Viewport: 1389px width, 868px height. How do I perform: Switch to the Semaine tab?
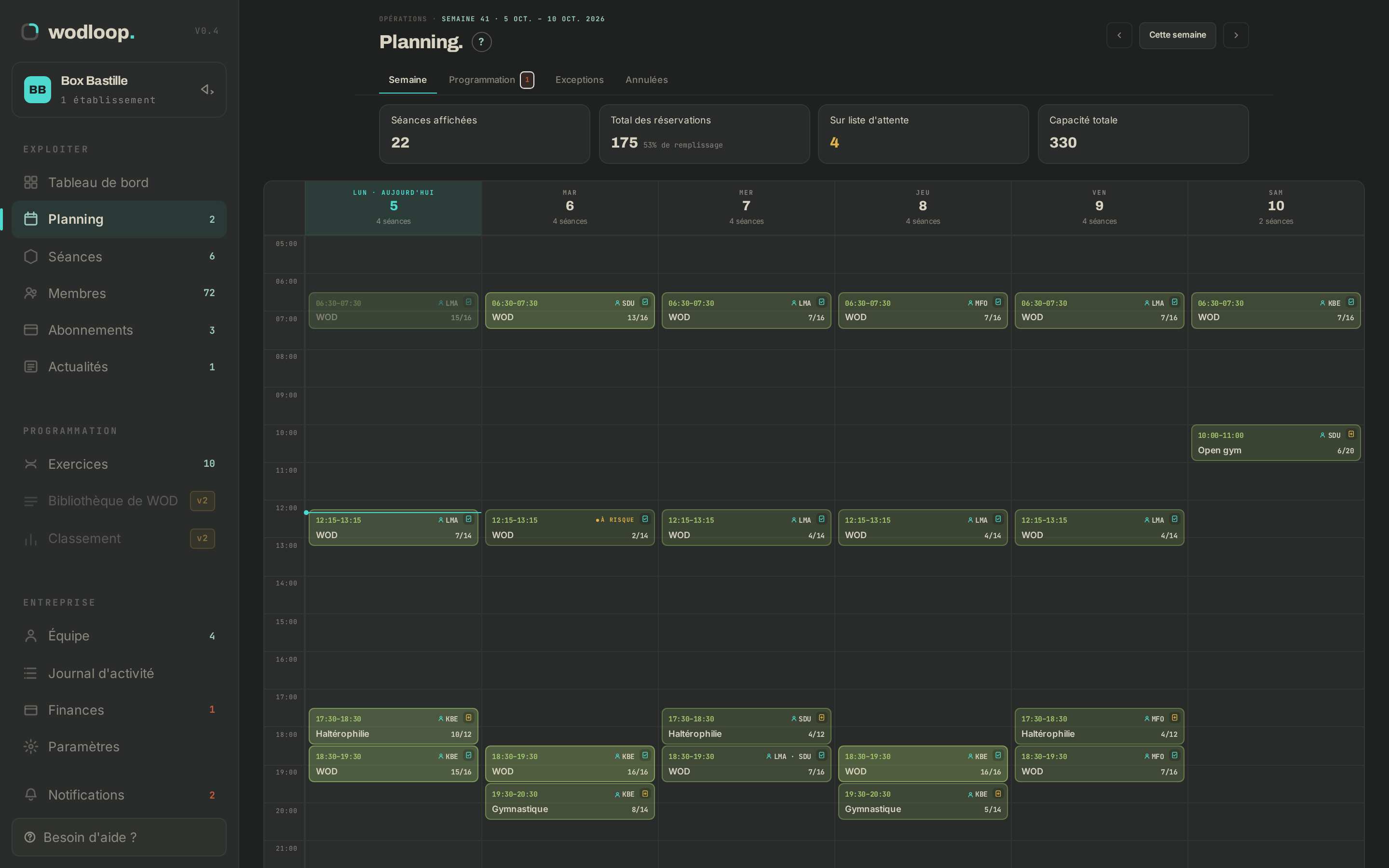[x=408, y=80]
